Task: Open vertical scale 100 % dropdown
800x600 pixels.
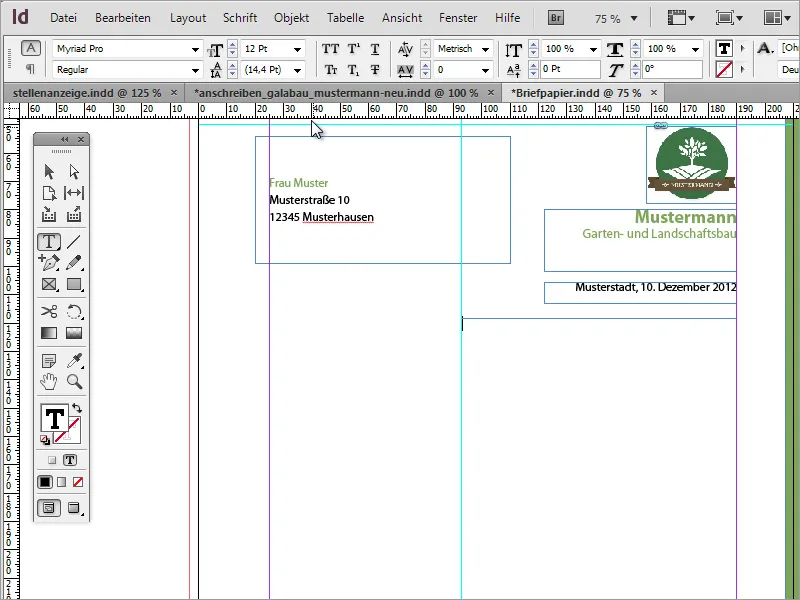Action: [x=593, y=49]
